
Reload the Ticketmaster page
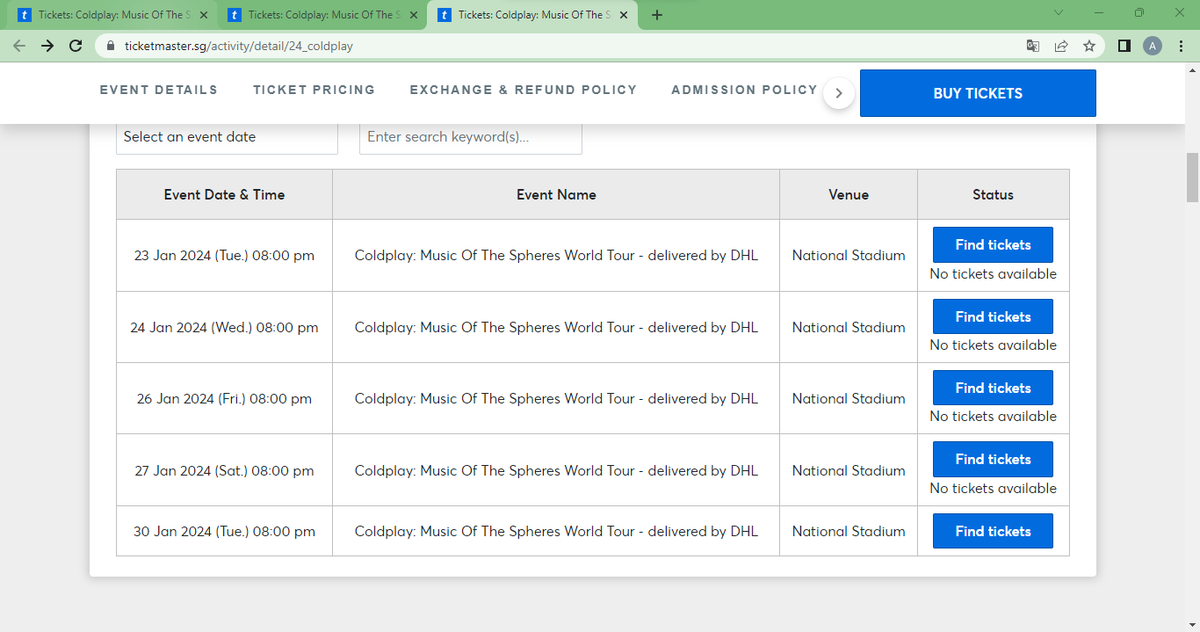pyautogui.click(x=75, y=46)
